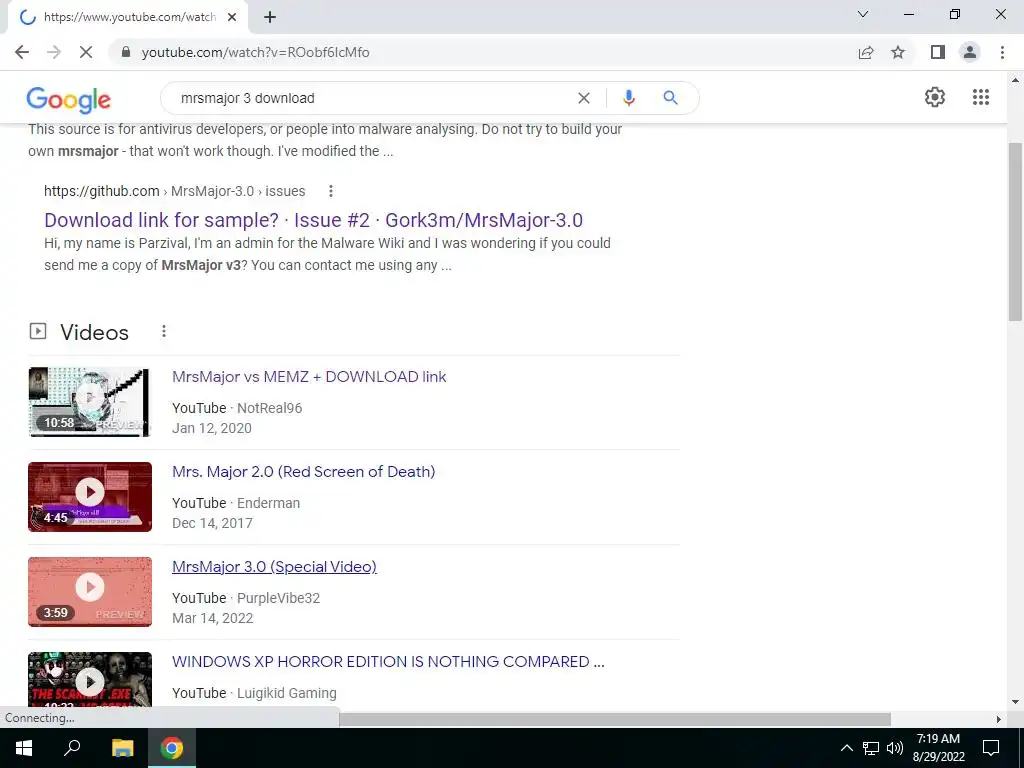Open the Chrome profile avatar

(970, 52)
